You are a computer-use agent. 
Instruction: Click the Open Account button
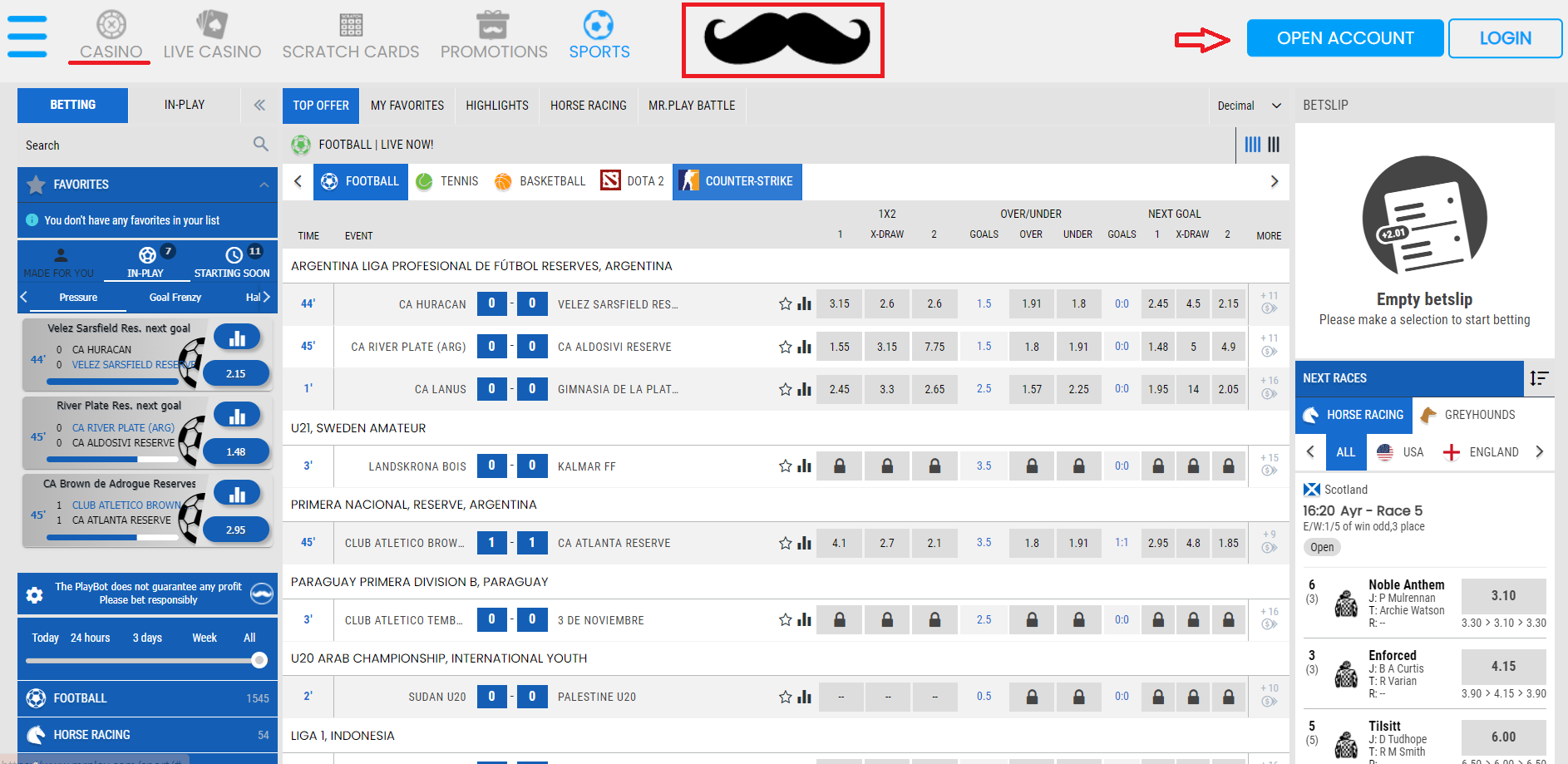click(1345, 38)
